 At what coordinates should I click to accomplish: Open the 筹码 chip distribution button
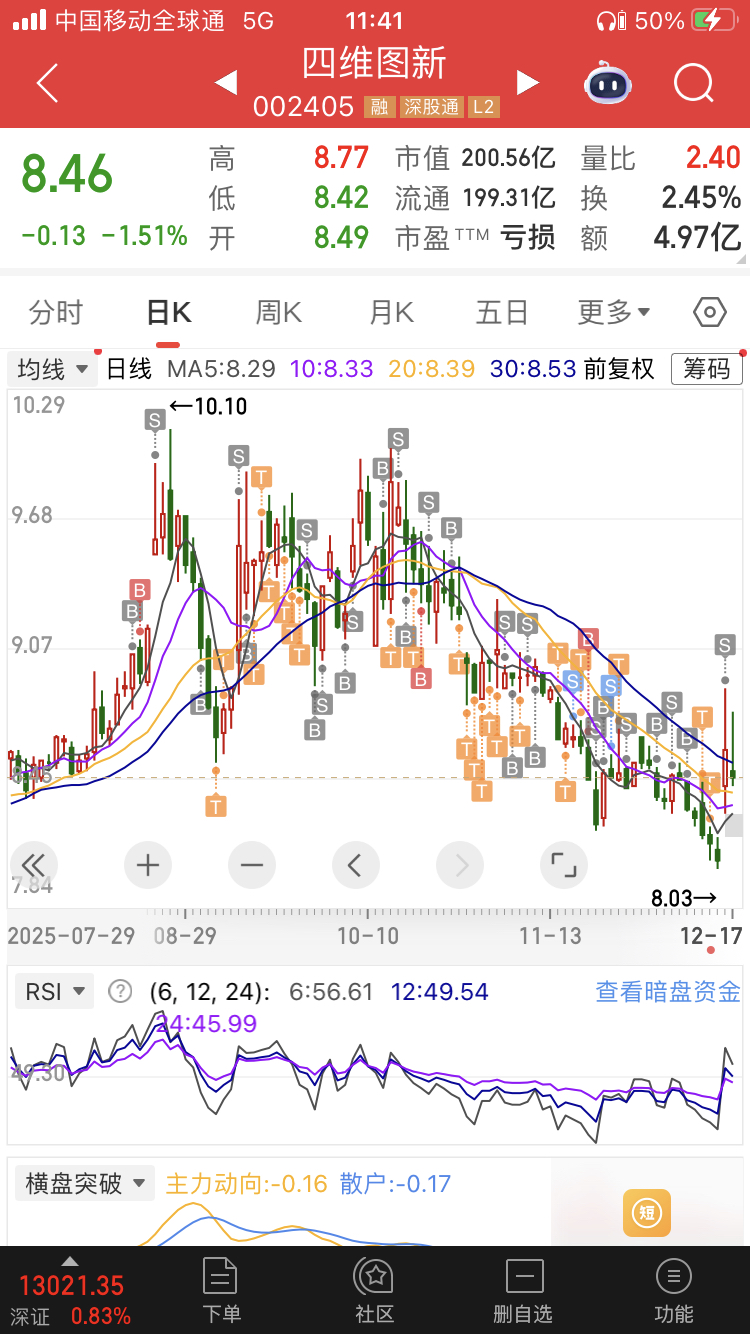click(707, 369)
